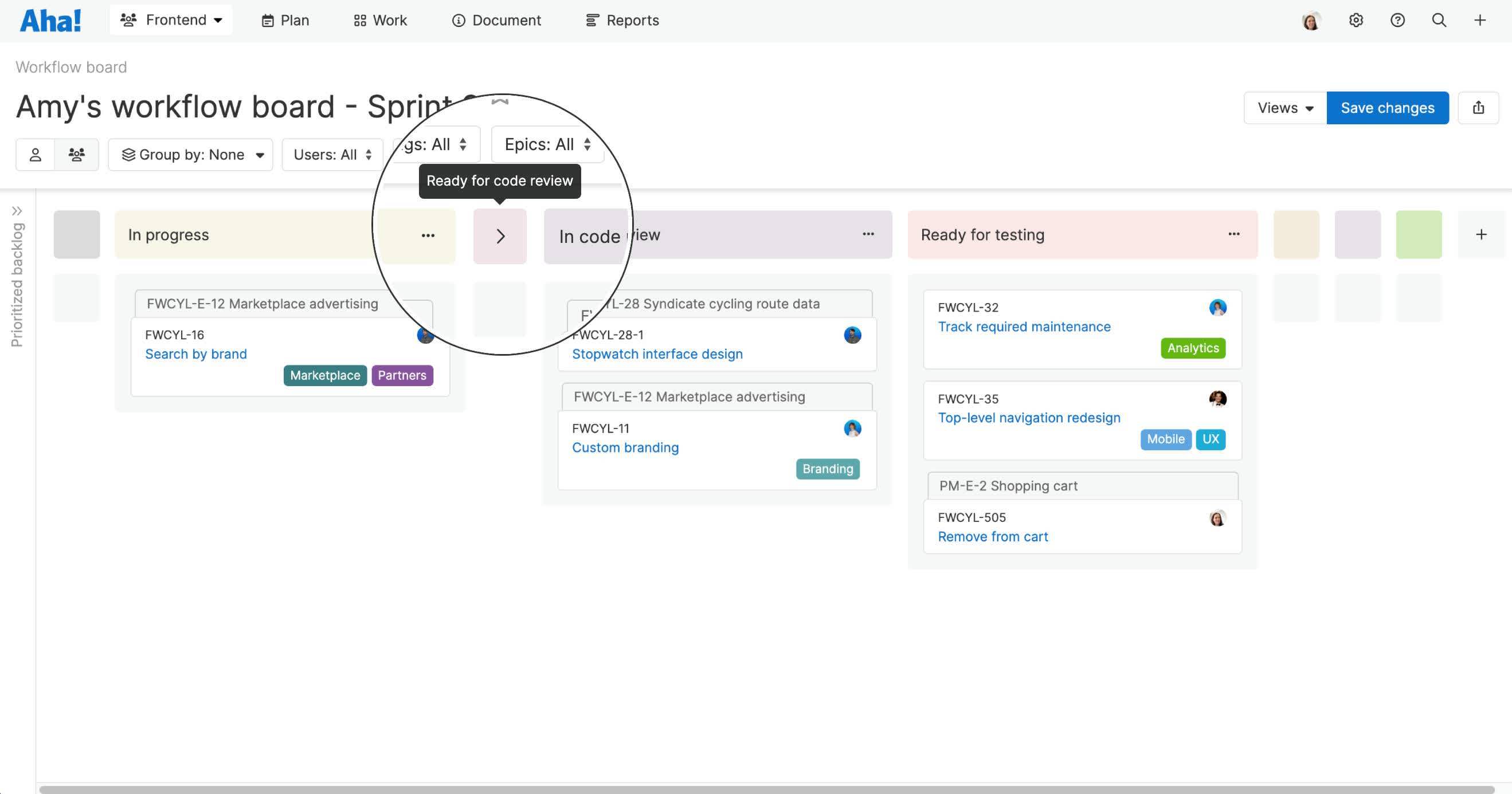Open the Group by: None dropdown
This screenshot has height=794, width=1512.
[x=190, y=154]
